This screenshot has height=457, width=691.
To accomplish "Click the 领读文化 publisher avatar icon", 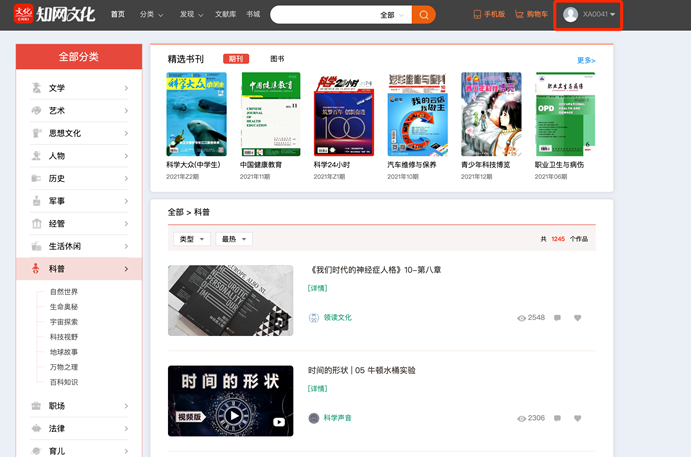I will (x=314, y=318).
